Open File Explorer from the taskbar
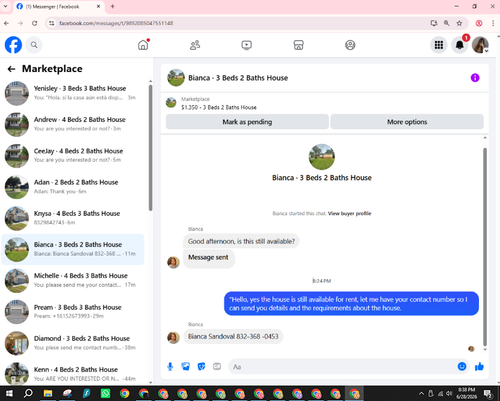This screenshot has width=500, height=401. click(x=48, y=393)
